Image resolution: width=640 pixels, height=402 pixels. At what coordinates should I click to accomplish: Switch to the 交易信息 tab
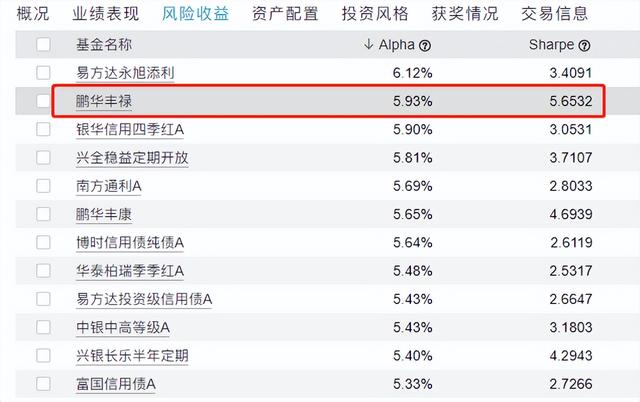coord(555,14)
